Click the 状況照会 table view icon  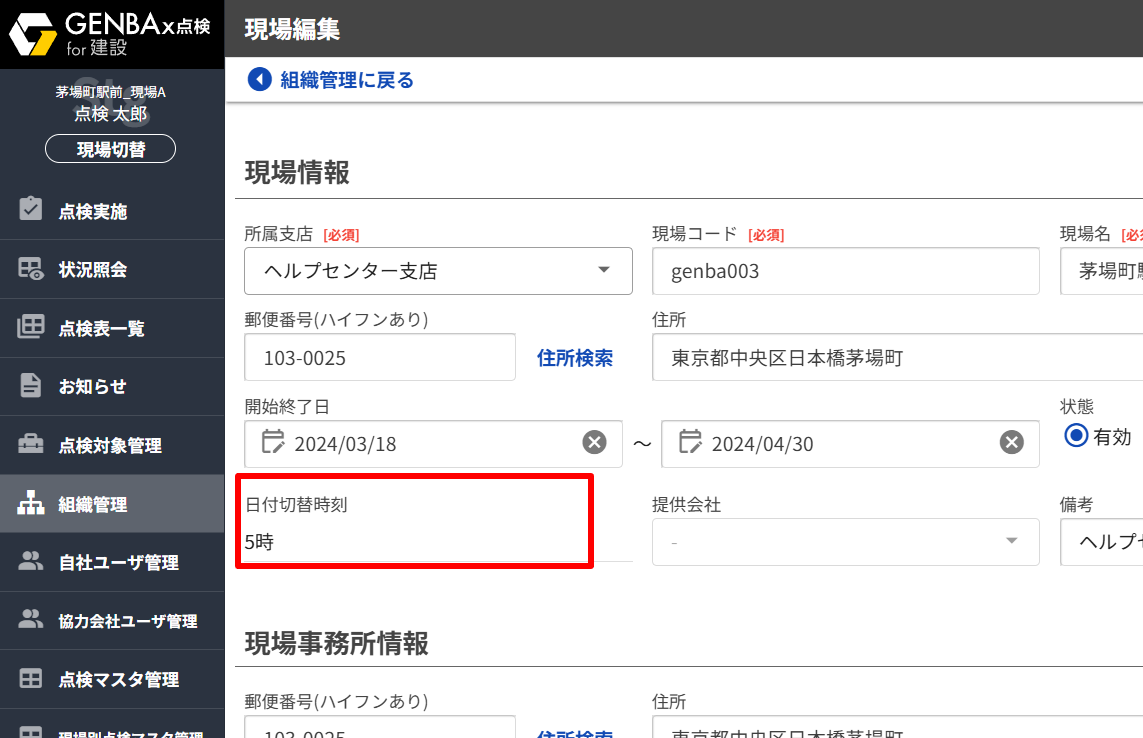click(x=31, y=268)
